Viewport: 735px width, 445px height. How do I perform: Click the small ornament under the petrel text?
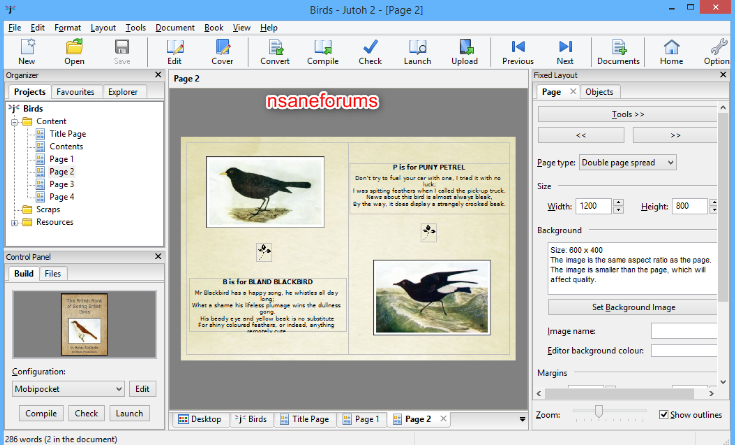coord(429,232)
